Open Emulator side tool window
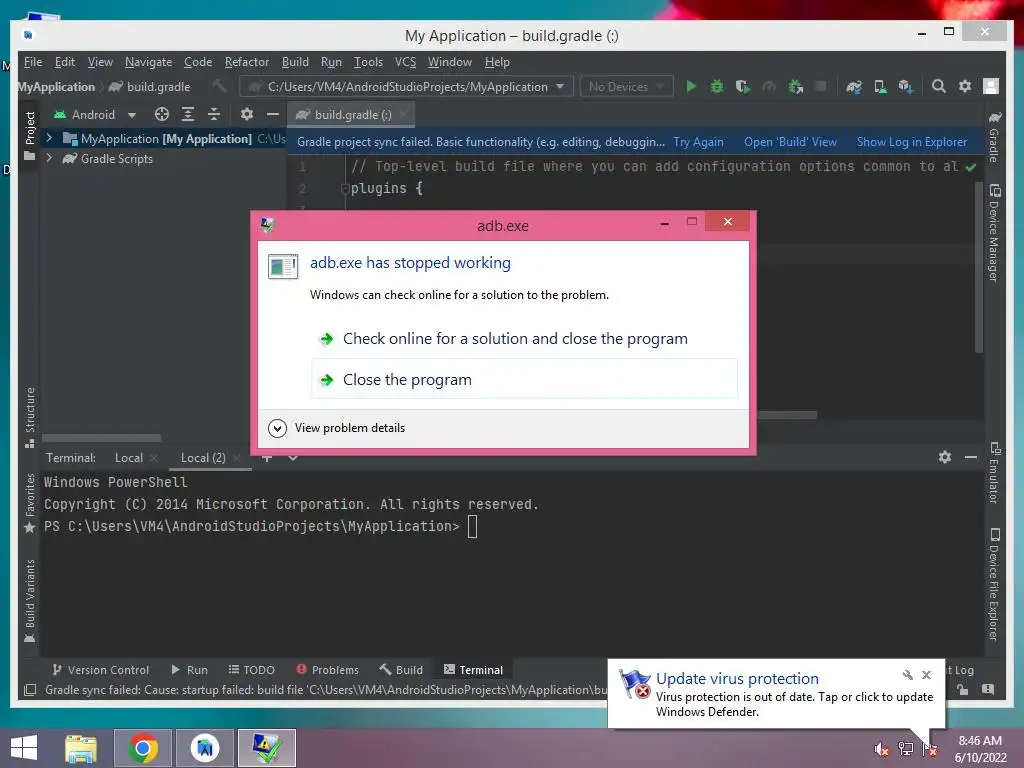Screen dimensions: 1024x768 click(x=994, y=473)
